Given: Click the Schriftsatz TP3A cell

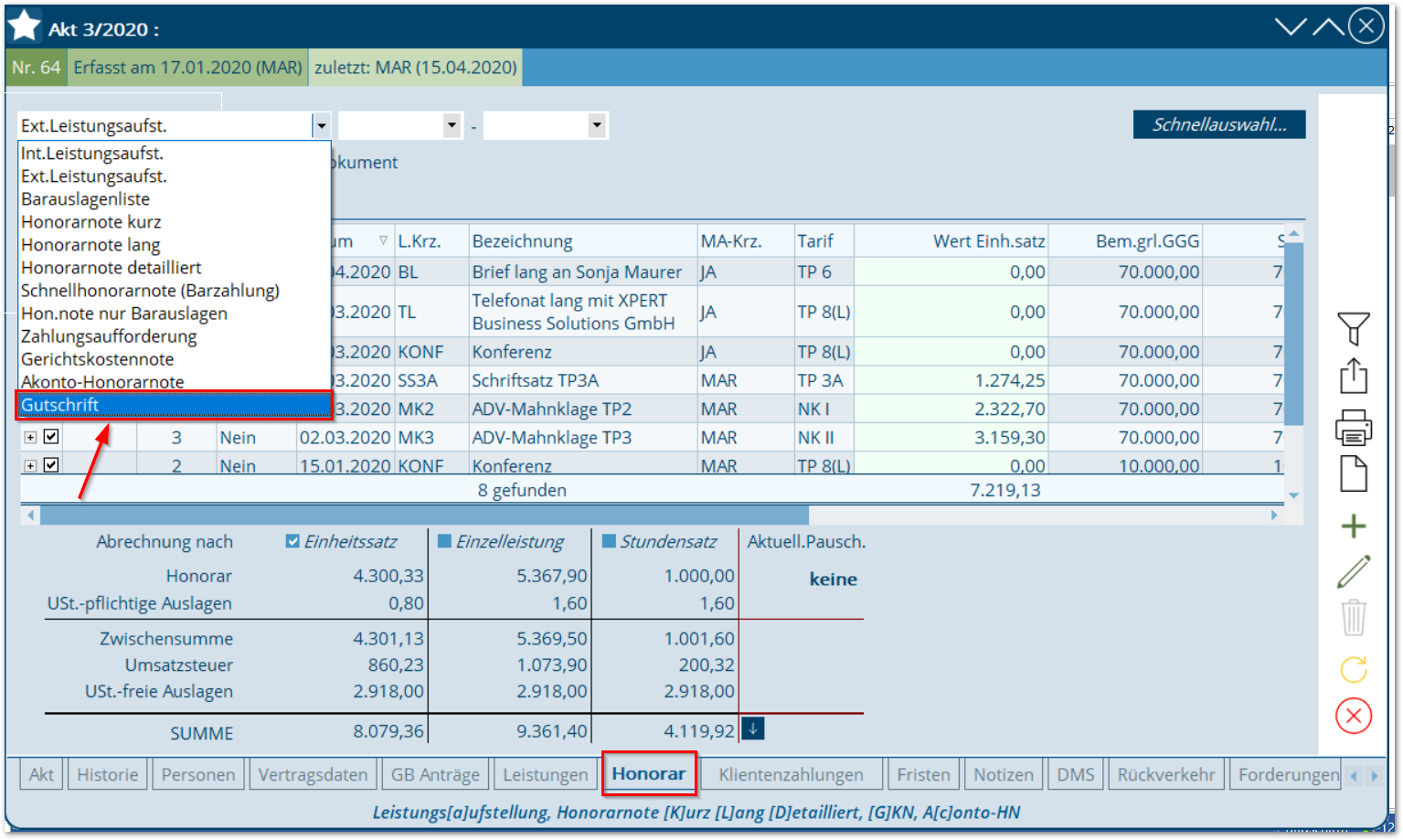Looking at the screenshot, I should click(583, 380).
